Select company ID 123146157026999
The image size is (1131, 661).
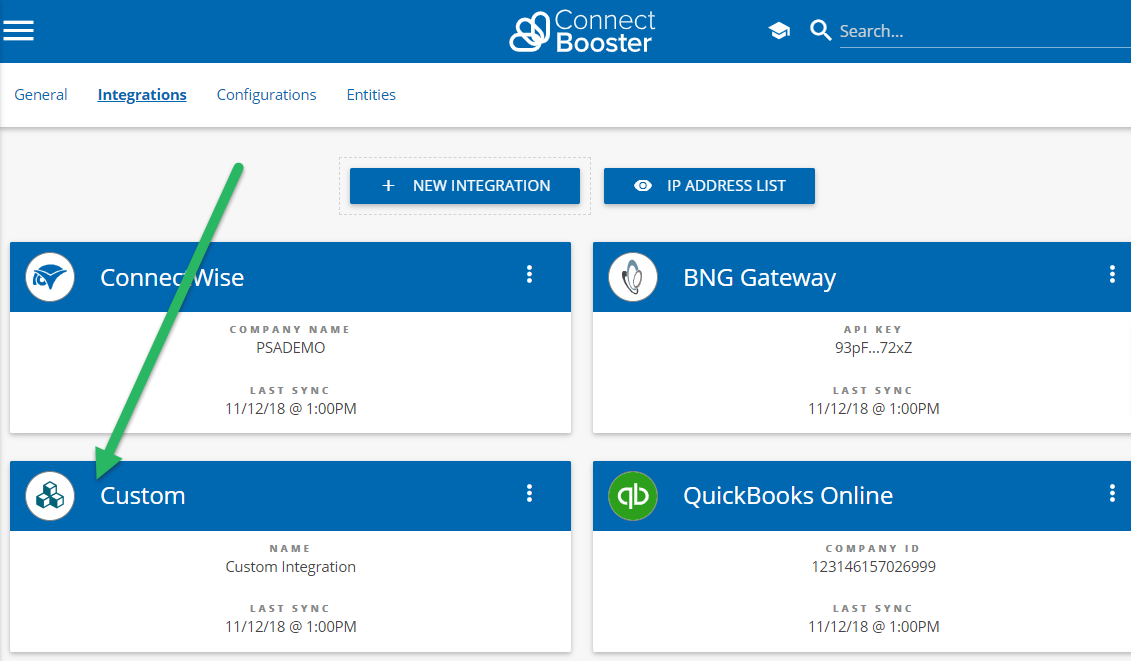[873, 566]
